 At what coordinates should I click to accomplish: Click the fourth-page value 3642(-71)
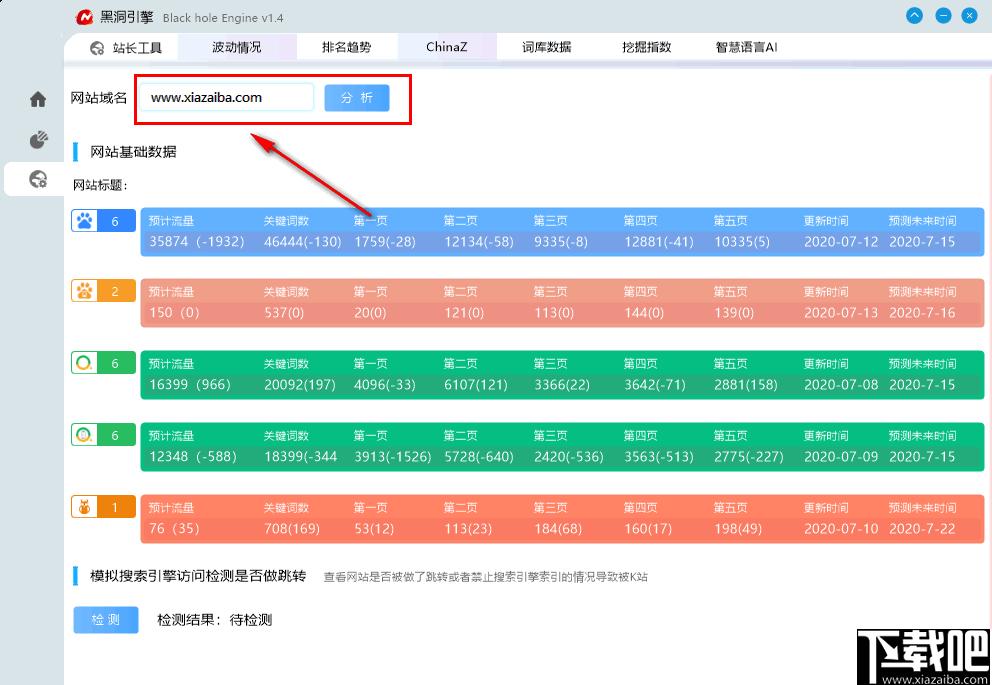click(x=655, y=385)
